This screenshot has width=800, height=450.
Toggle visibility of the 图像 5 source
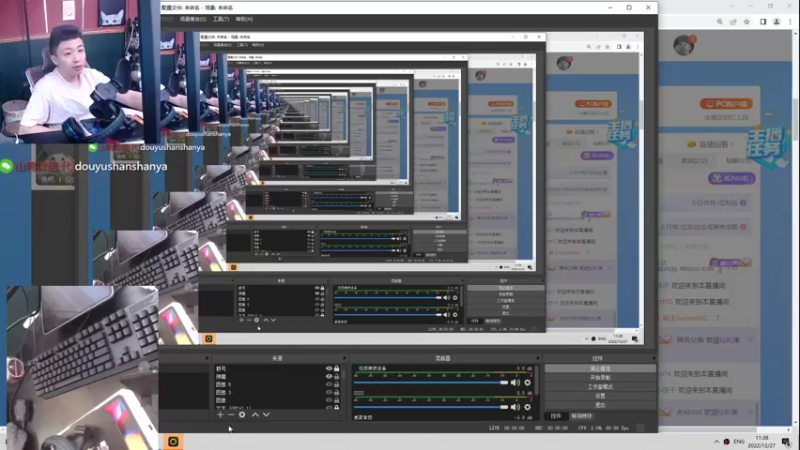point(329,384)
